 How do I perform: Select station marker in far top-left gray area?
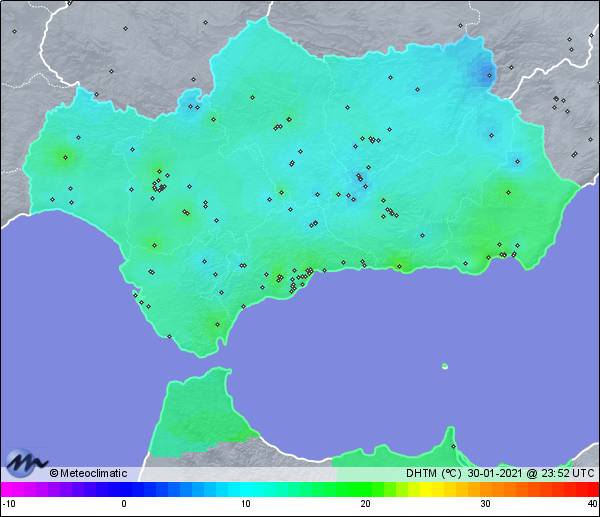pyautogui.click(x=15, y=31)
